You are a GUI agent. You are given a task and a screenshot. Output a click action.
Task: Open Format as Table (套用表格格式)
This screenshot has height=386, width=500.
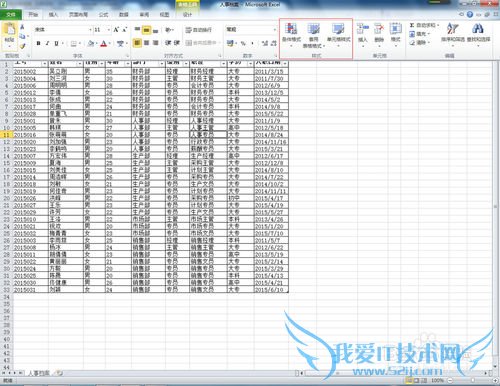coord(313,35)
